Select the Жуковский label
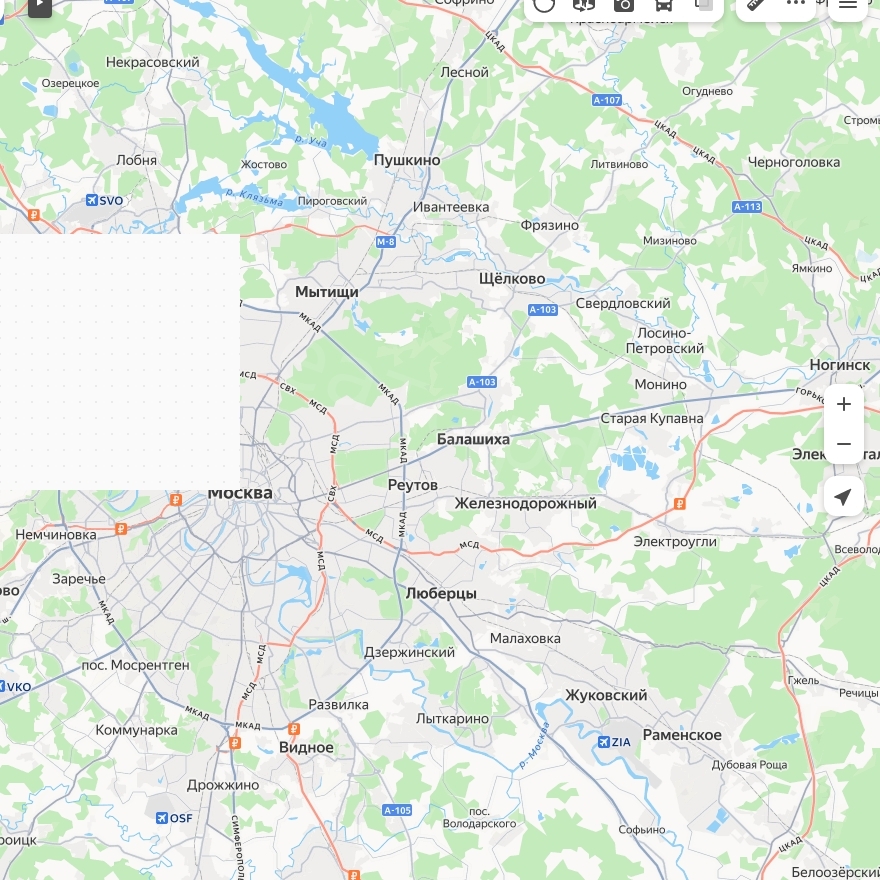Viewport: 880px width, 880px height. 606,695
